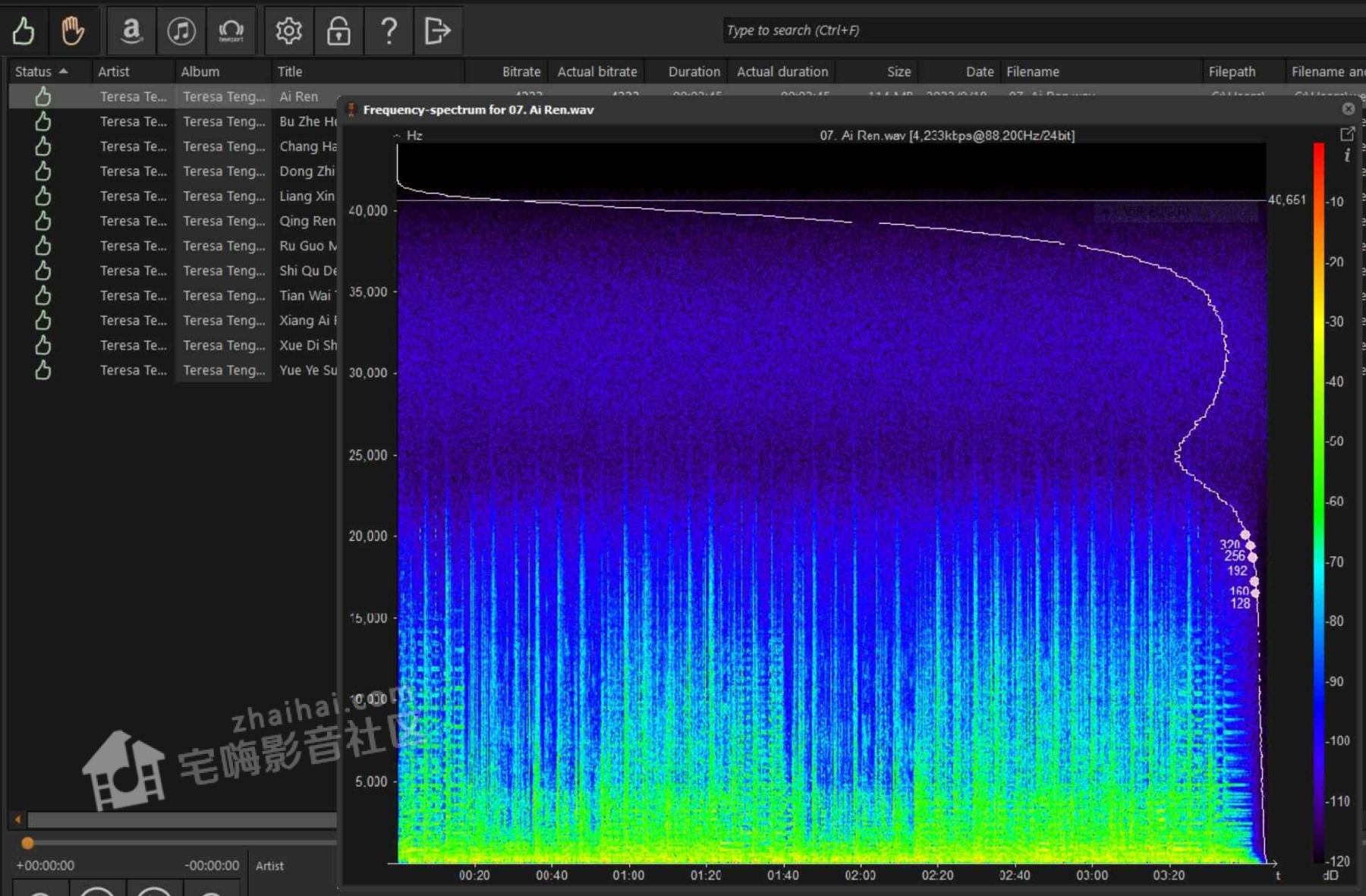Click the status thumbs-up icon for Dong Zhi row
Screen dimensions: 1366x896
click(x=43, y=171)
